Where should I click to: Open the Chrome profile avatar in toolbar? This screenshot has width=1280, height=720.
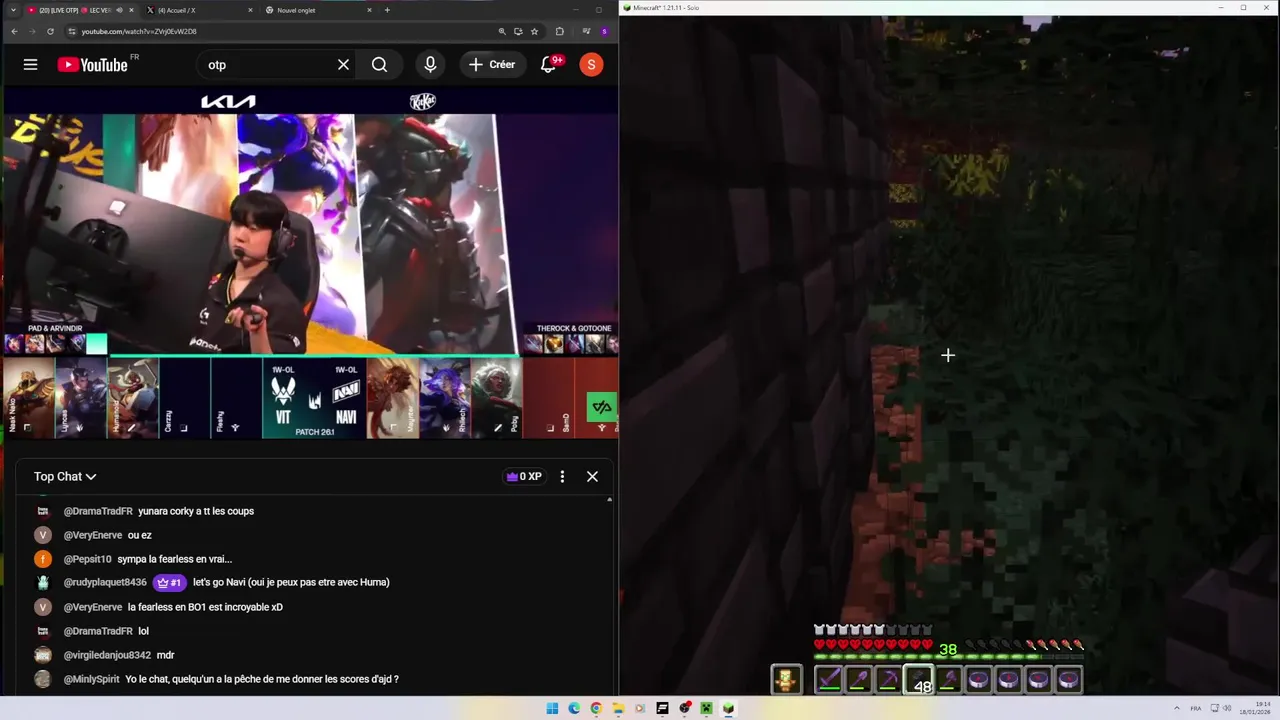point(604,32)
